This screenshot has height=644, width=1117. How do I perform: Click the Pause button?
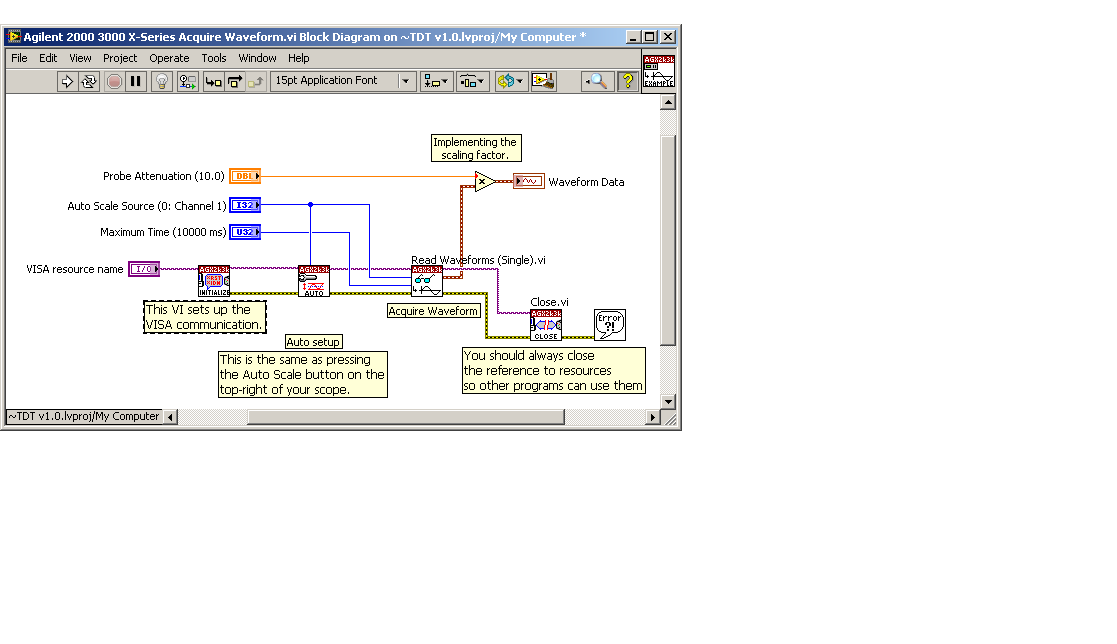pyautogui.click(x=135, y=82)
